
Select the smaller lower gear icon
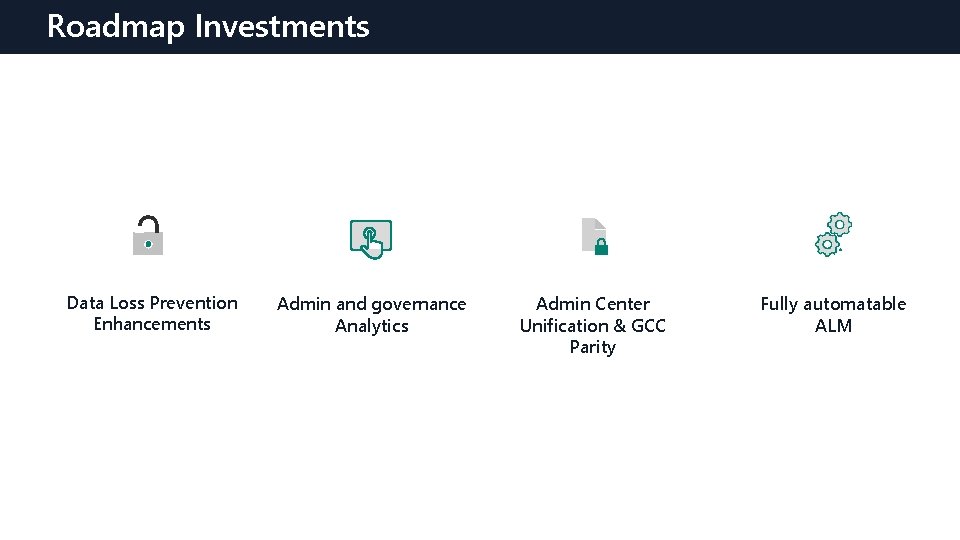point(827,244)
